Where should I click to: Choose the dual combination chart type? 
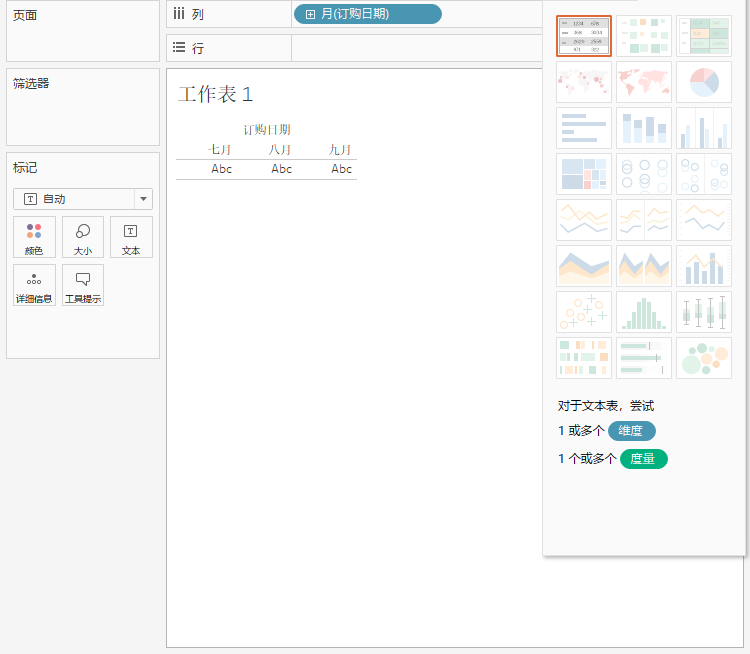(704, 266)
